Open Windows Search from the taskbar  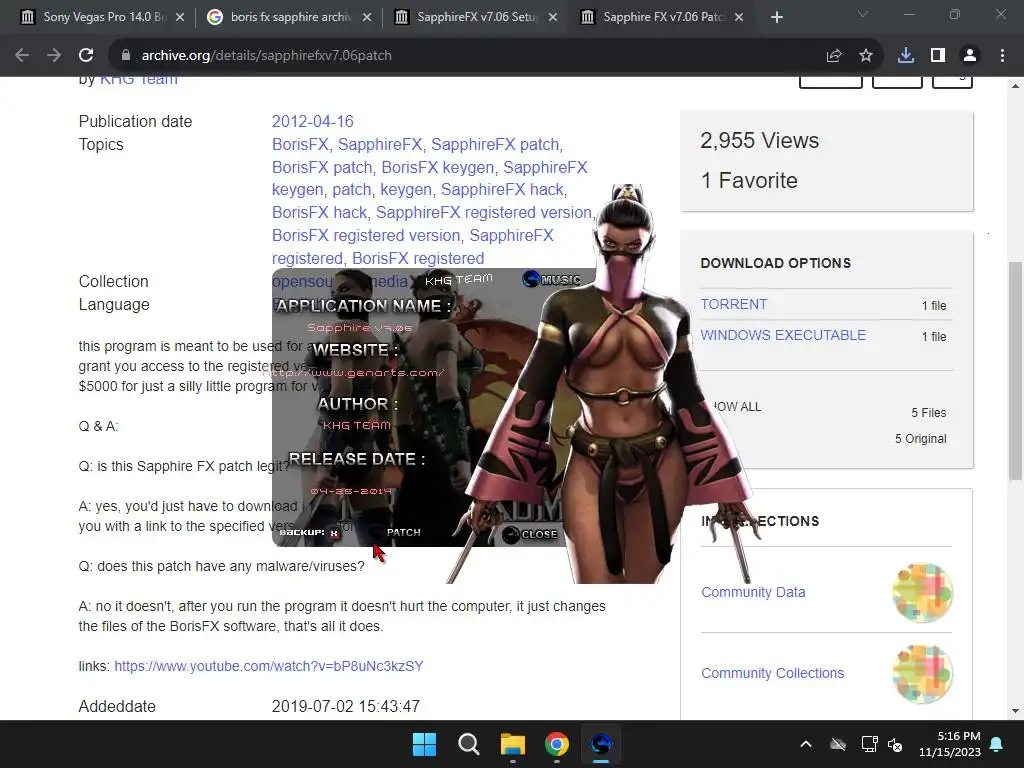point(468,744)
